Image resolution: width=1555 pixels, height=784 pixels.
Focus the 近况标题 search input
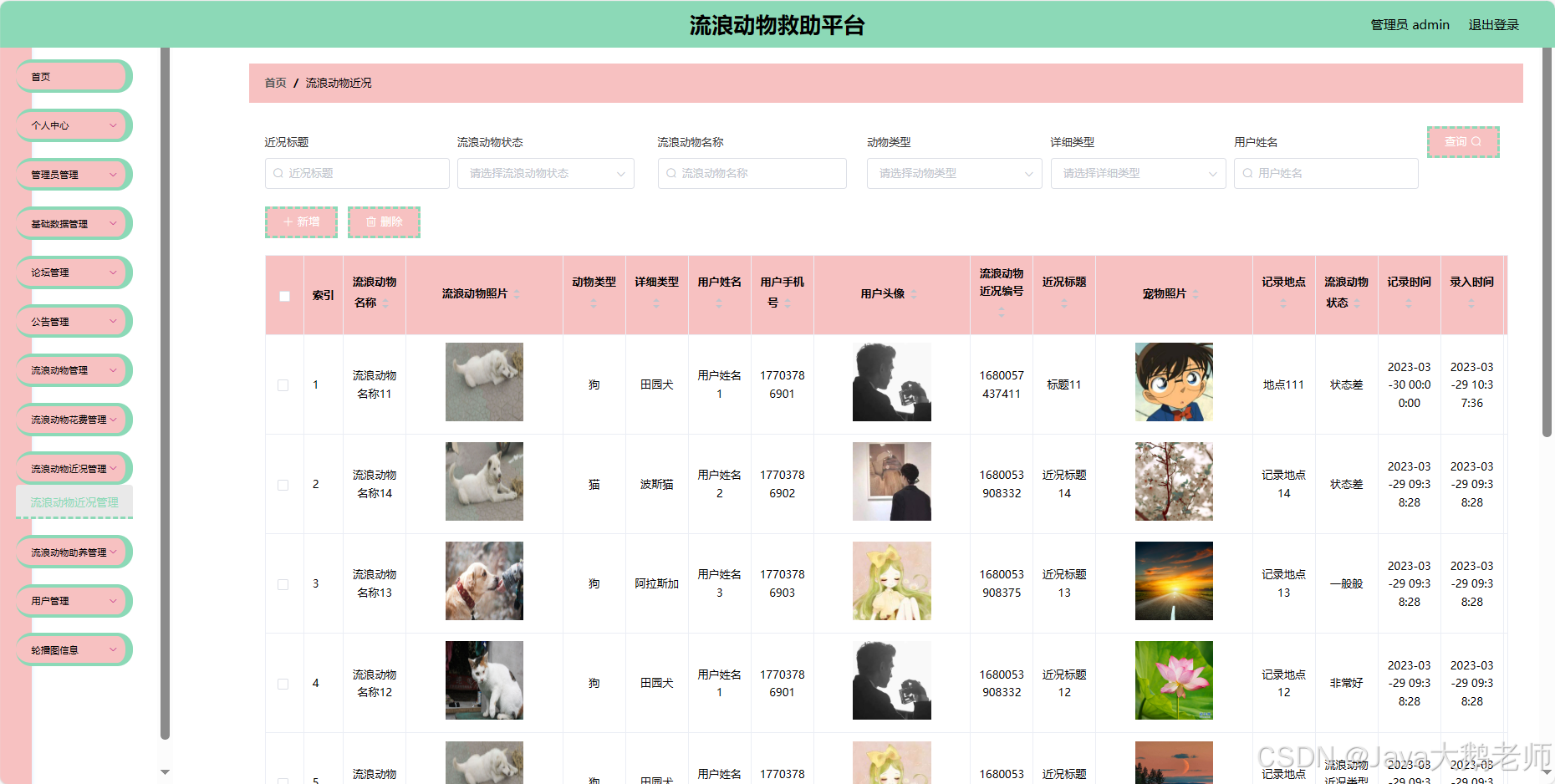click(357, 174)
